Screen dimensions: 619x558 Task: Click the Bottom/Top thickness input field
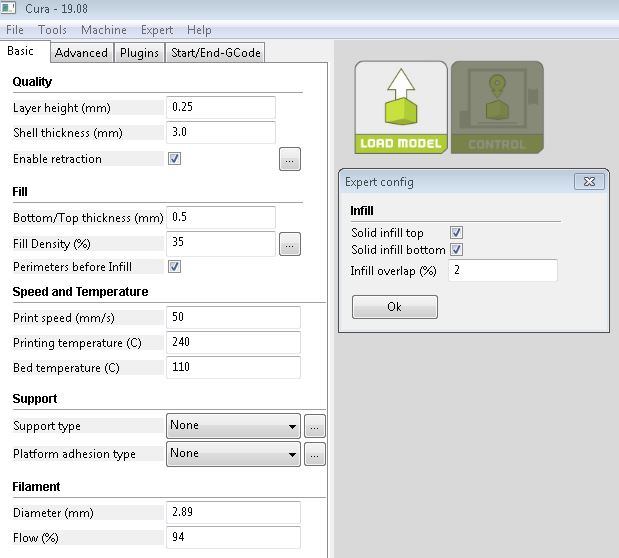click(x=221, y=217)
